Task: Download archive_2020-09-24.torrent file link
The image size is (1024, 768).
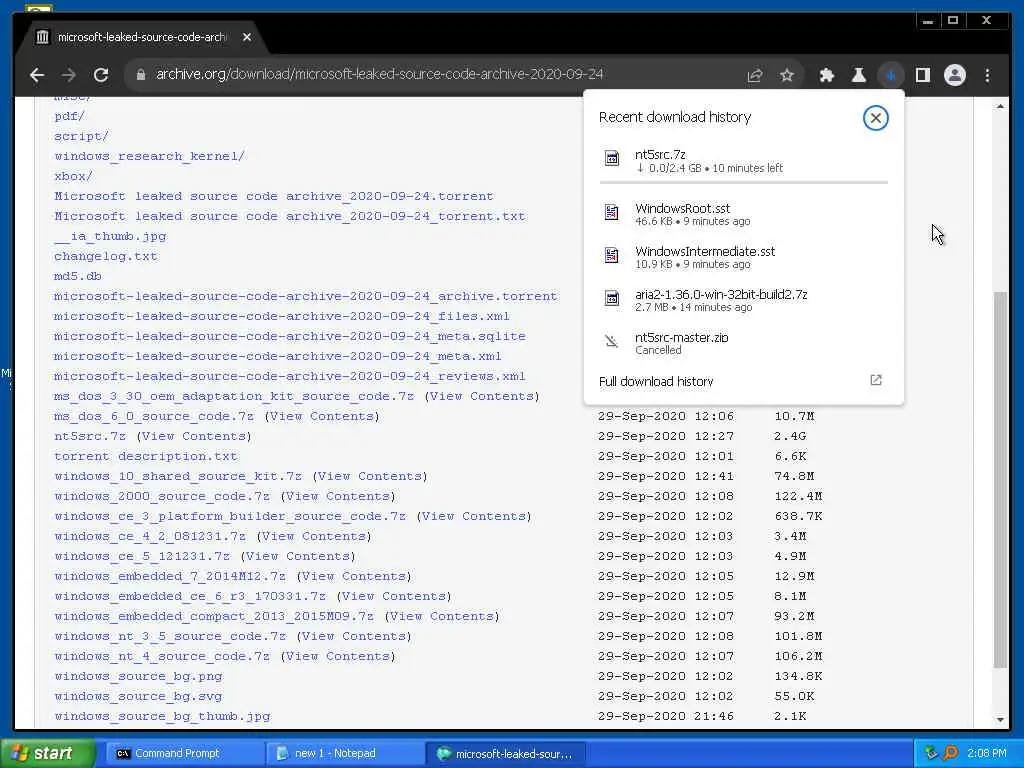Action: coord(274,196)
